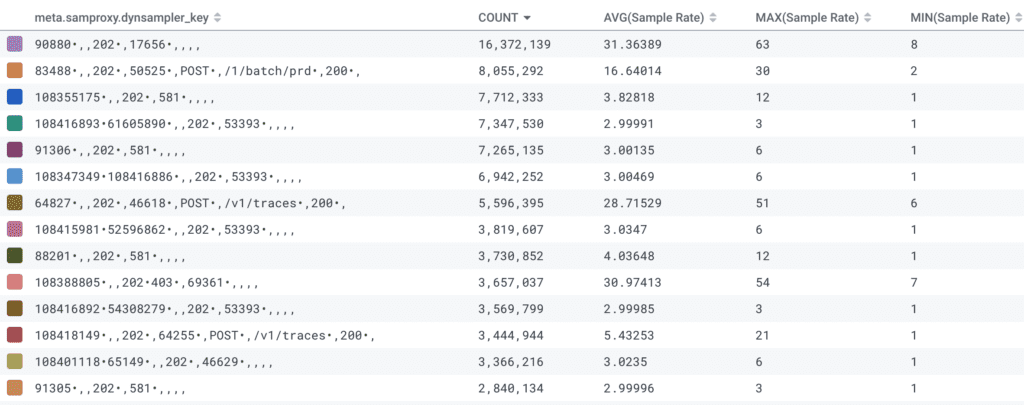
Task: Click purple swatch beside 91306 key
Action: (15, 150)
